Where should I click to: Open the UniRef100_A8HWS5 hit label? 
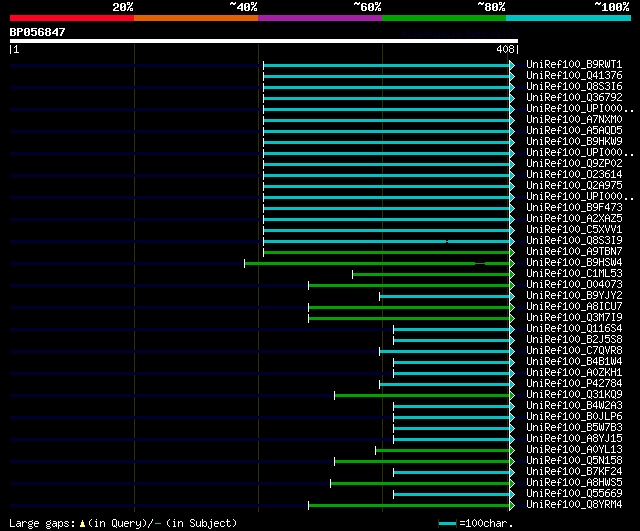click(x=574, y=483)
